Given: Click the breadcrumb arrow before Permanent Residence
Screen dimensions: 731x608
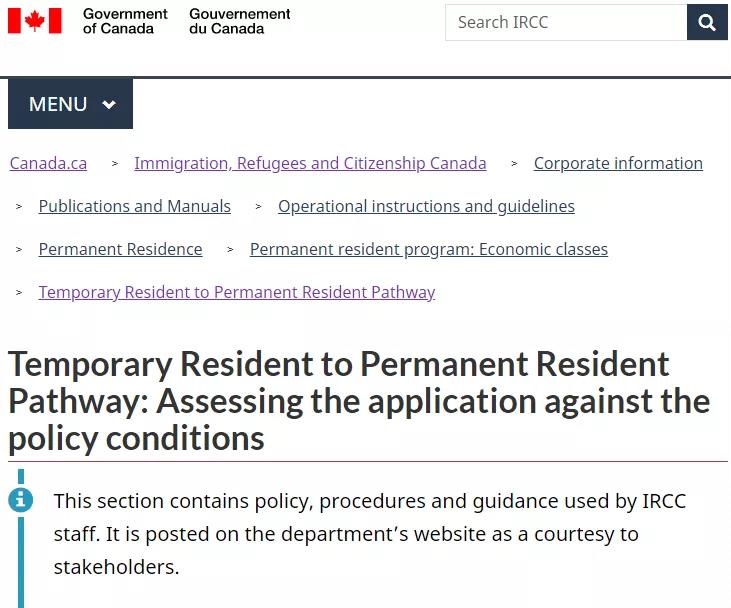Looking at the screenshot, I should (x=19, y=249).
